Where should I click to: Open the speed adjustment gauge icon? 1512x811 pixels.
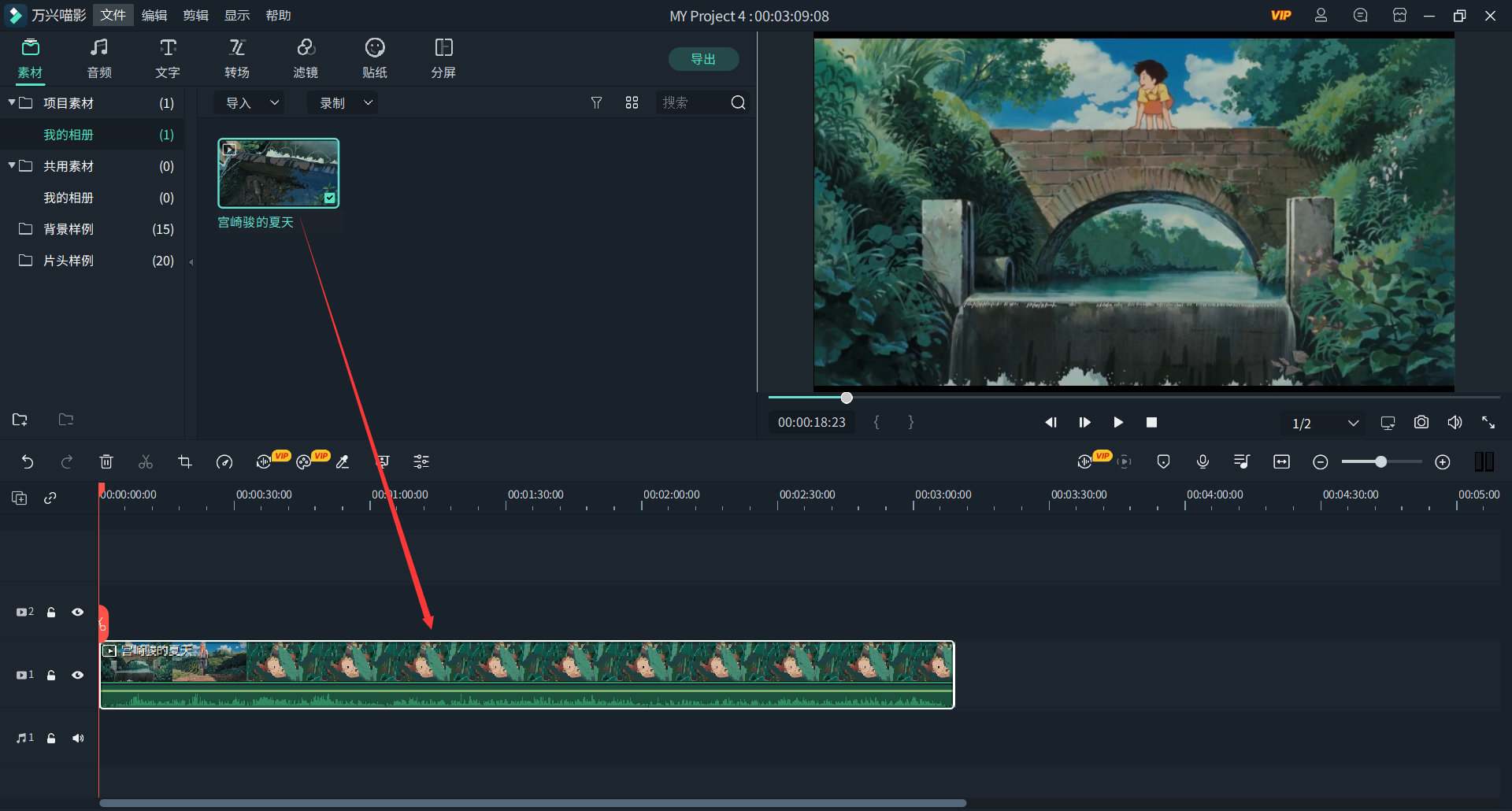pos(224,462)
